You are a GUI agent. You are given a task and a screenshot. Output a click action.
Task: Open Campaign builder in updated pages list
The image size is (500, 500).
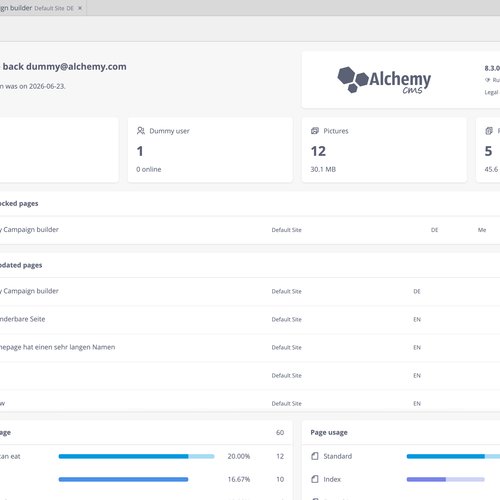tap(30, 291)
